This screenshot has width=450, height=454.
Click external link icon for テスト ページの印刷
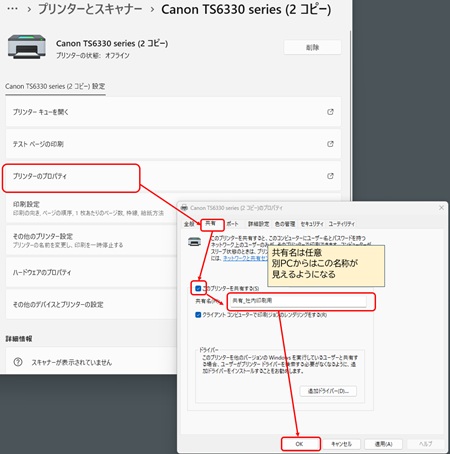[x=330, y=144]
